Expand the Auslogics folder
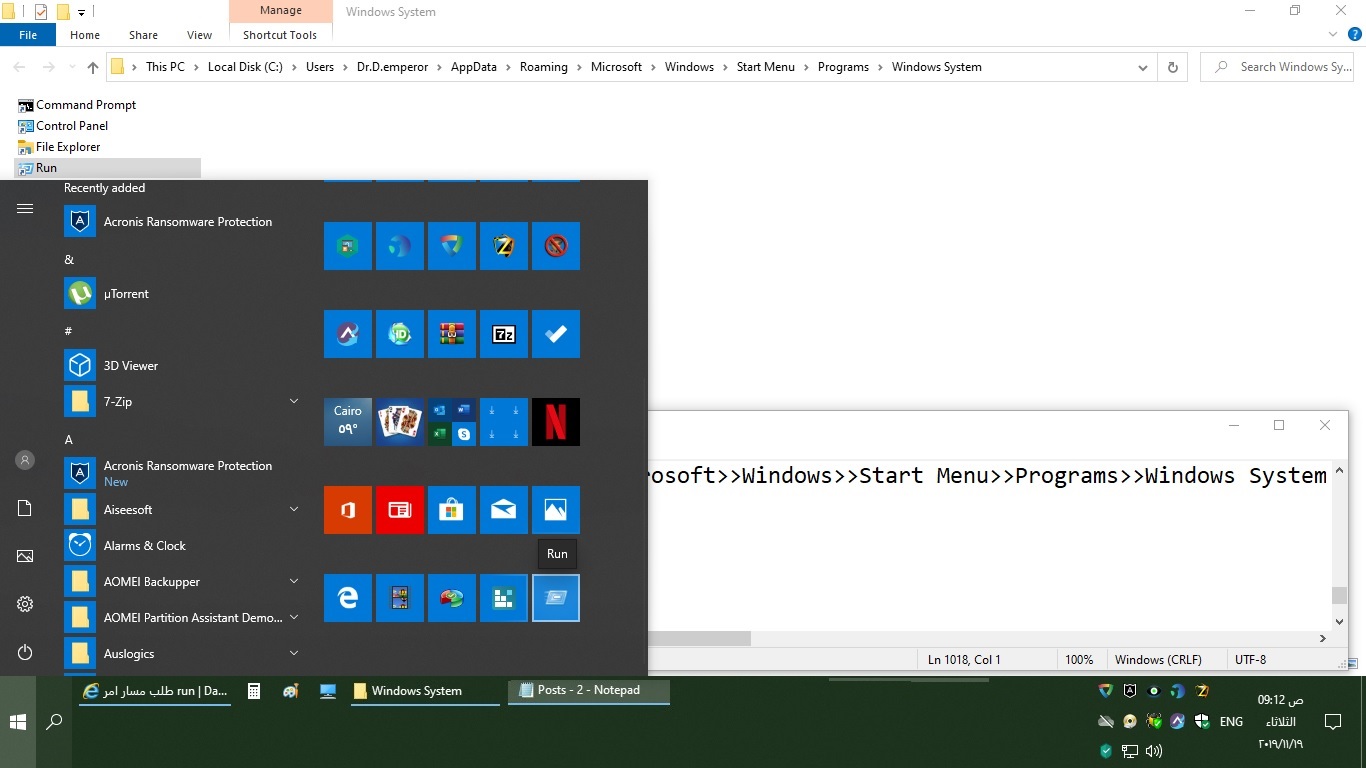This screenshot has height=768, width=1366. pyautogui.click(x=294, y=653)
